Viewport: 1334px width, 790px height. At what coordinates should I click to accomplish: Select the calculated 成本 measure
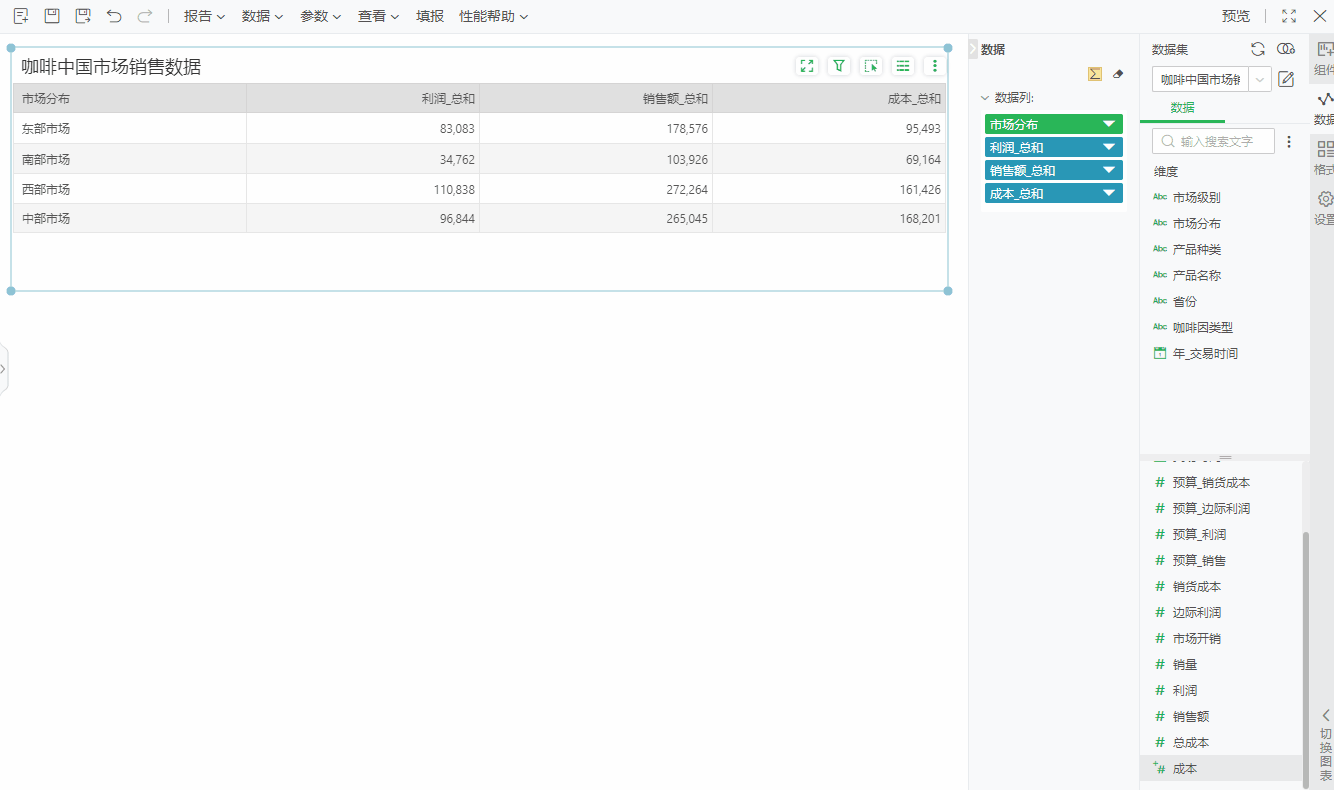(1184, 768)
